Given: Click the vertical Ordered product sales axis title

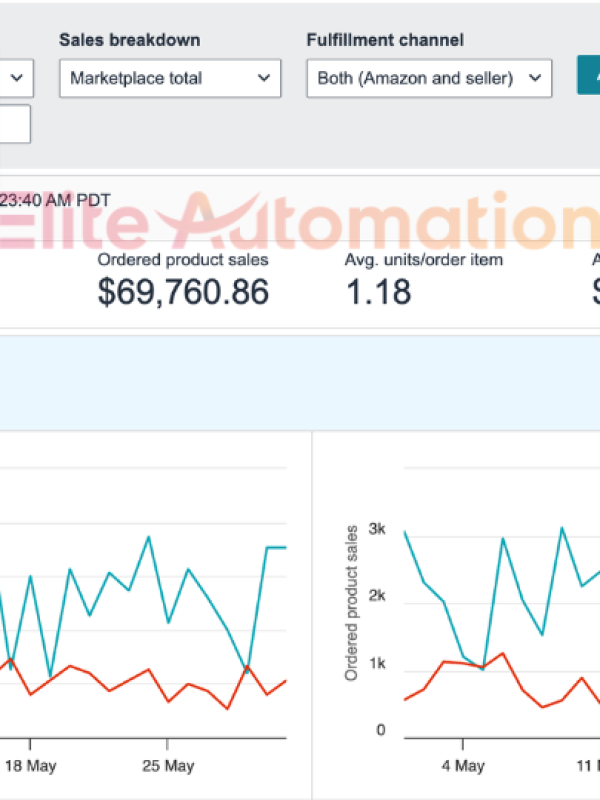Looking at the screenshot, I should (351, 603).
